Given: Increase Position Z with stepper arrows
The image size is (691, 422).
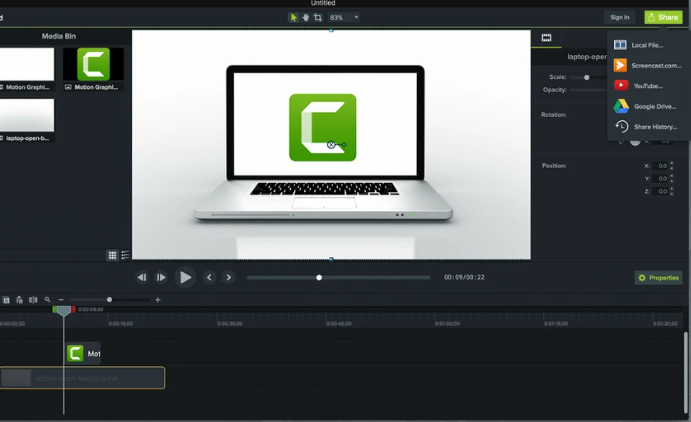Looking at the screenshot, I should 672,189.
